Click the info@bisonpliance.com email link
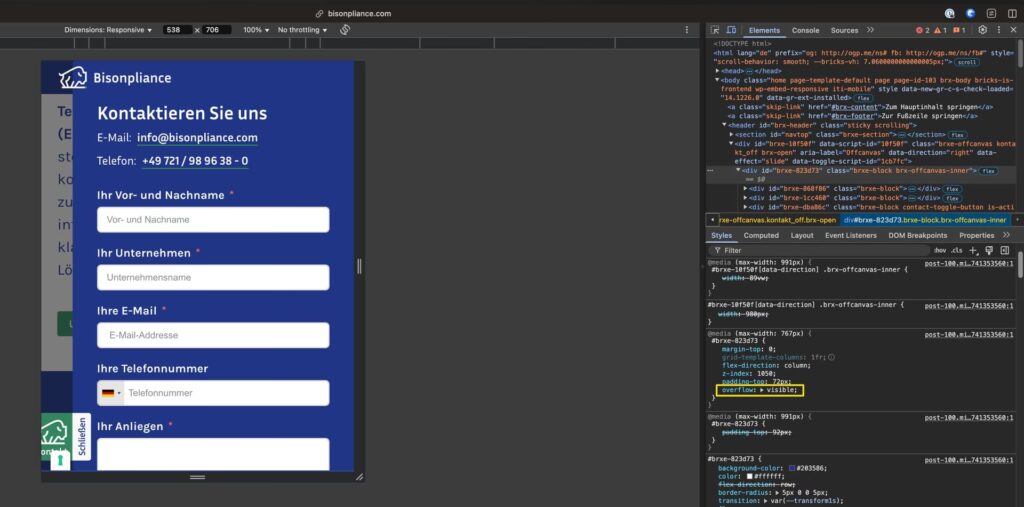1024x507 pixels. pos(197,138)
